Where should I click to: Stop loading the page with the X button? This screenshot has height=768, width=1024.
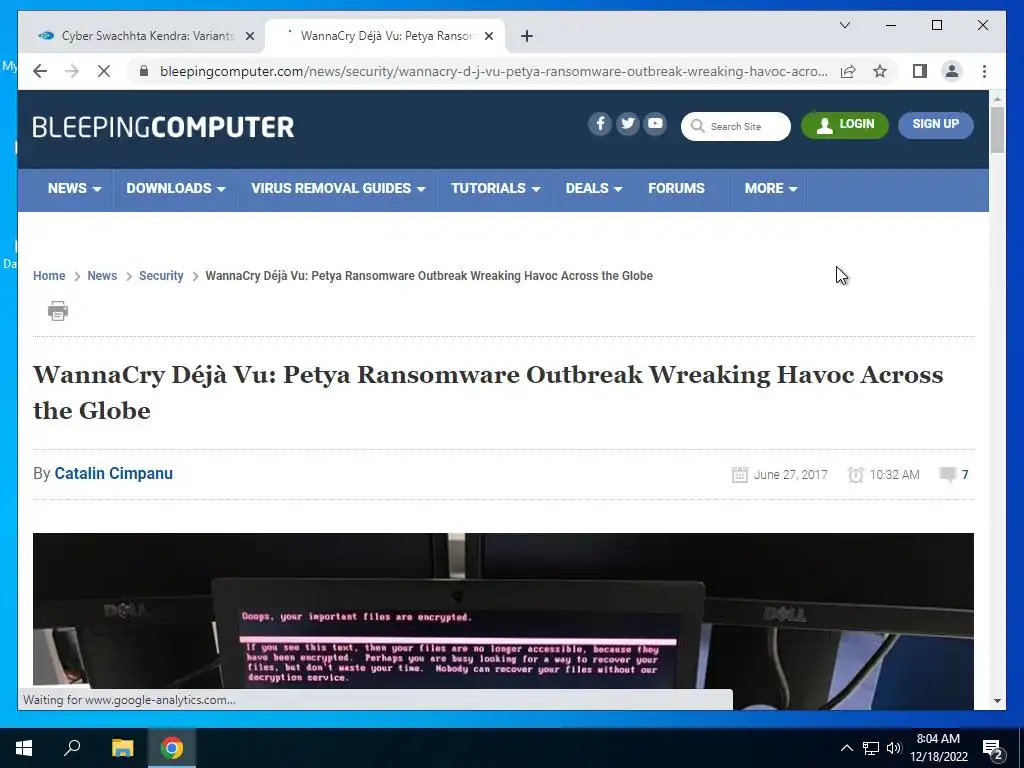104,71
